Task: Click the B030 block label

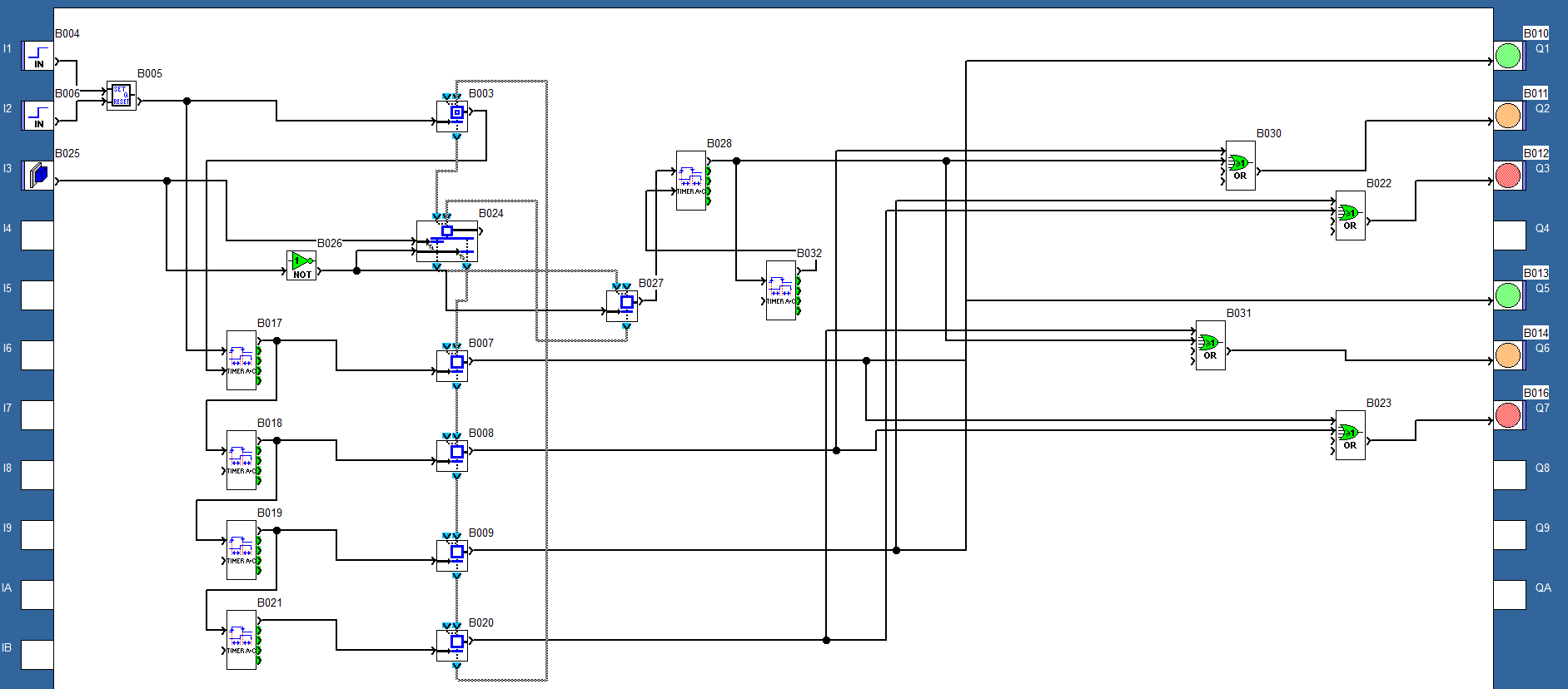Action: click(x=1269, y=133)
